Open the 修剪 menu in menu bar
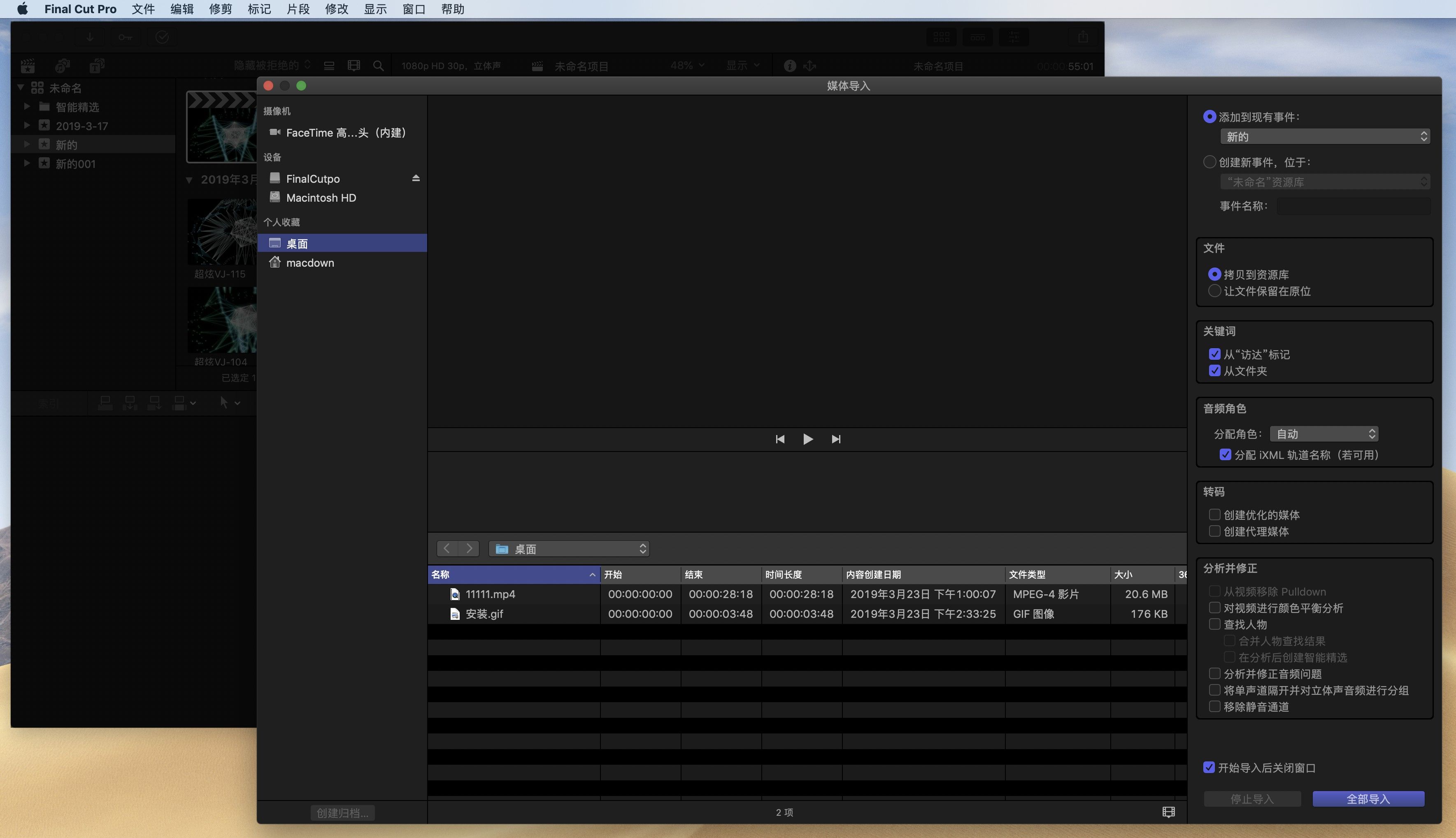The height and width of the screenshot is (838, 1456). coord(221,9)
